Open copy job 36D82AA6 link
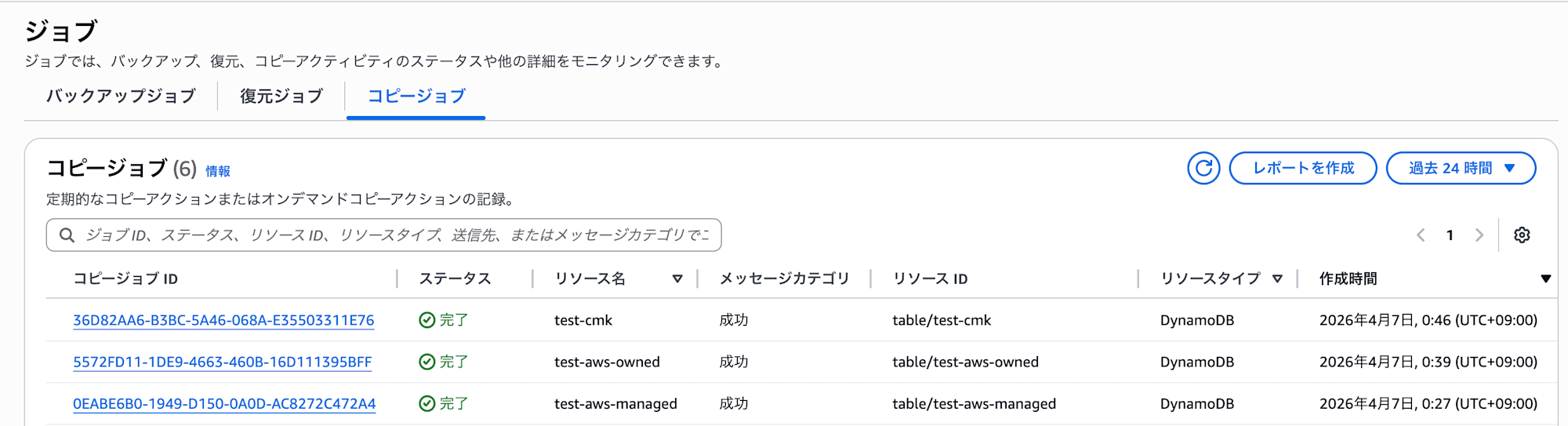Screen dimensions: 1568x426 [223, 320]
